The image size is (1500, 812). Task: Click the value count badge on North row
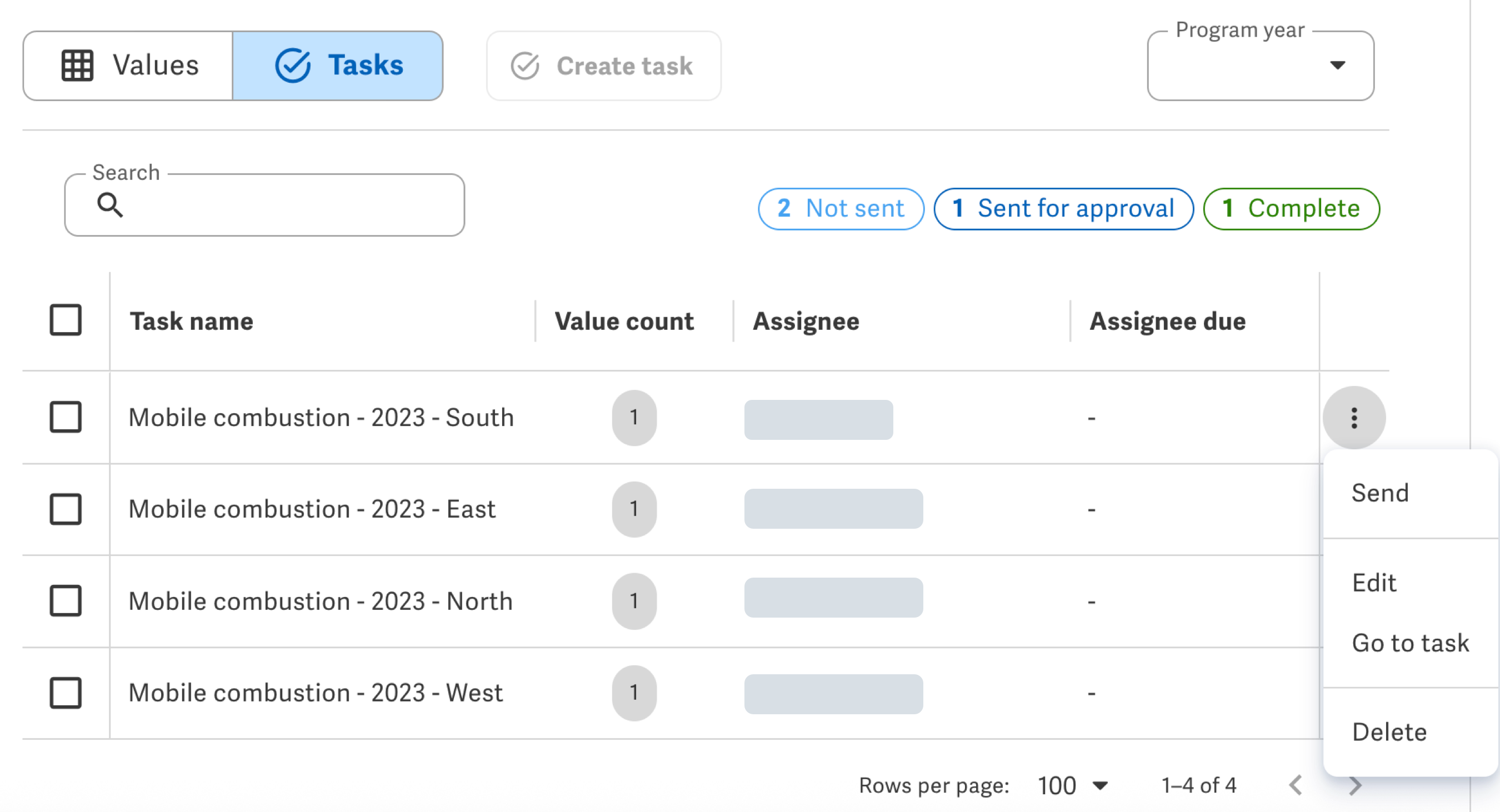(x=634, y=602)
